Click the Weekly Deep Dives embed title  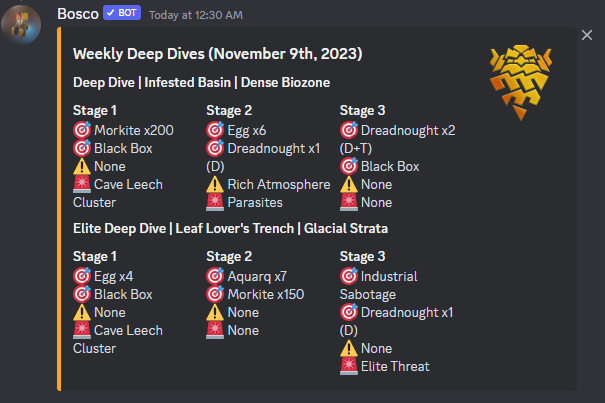pos(218,54)
